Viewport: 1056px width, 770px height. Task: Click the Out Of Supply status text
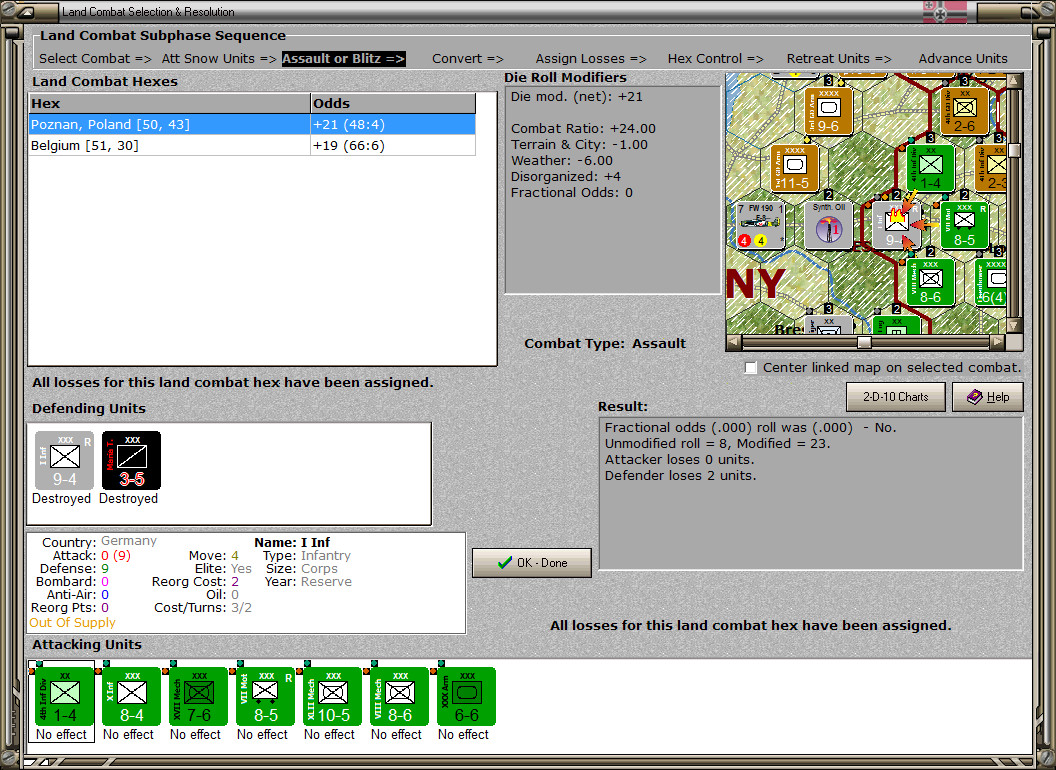(72, 623)
